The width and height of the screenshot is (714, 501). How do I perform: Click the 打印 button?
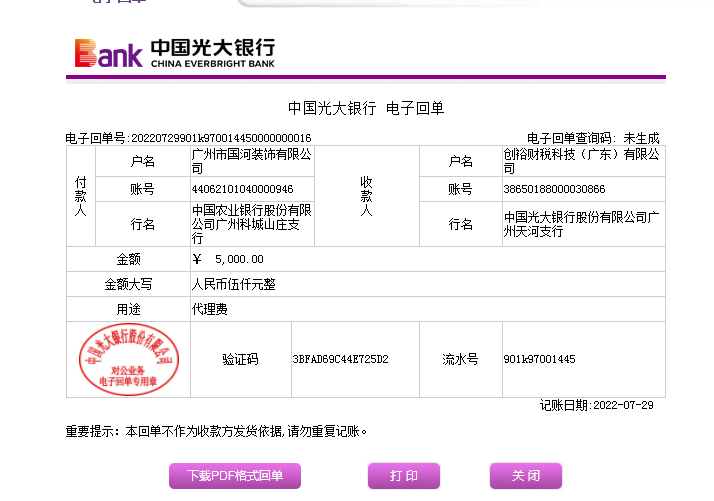(404, 475)
